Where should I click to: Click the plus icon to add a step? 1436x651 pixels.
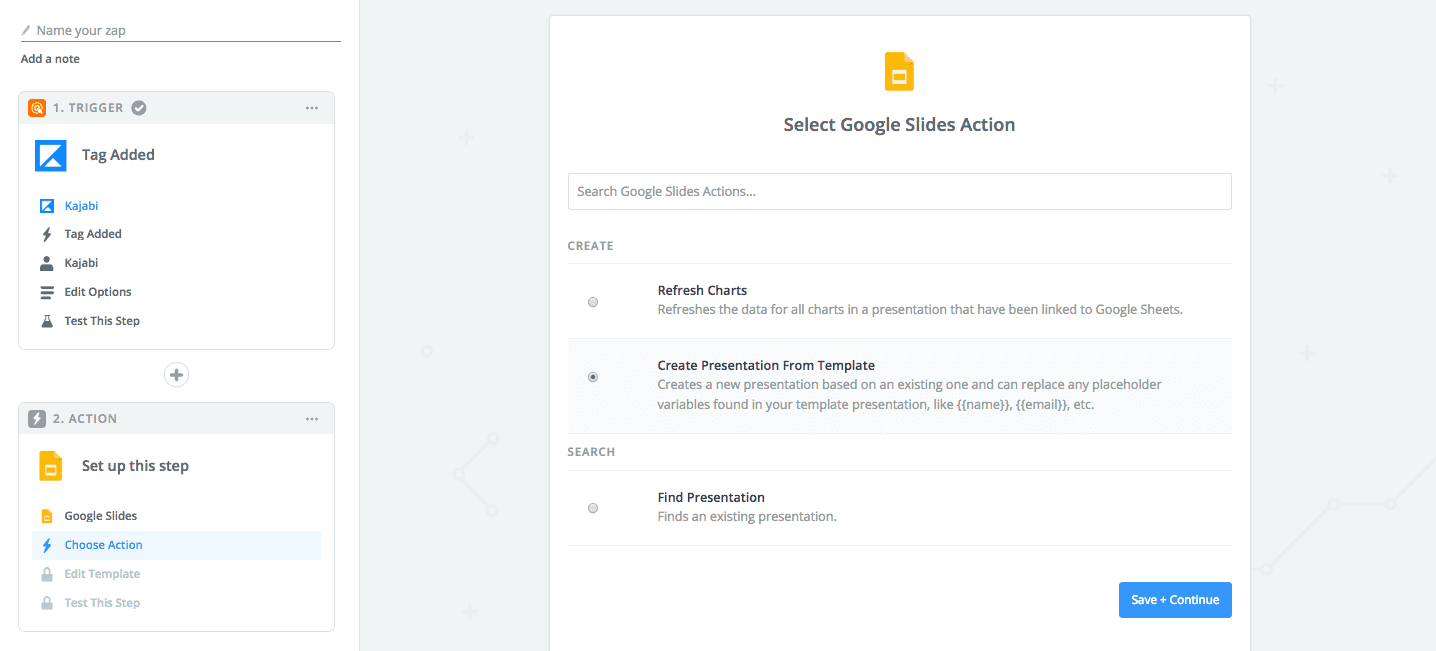[177, 375]
